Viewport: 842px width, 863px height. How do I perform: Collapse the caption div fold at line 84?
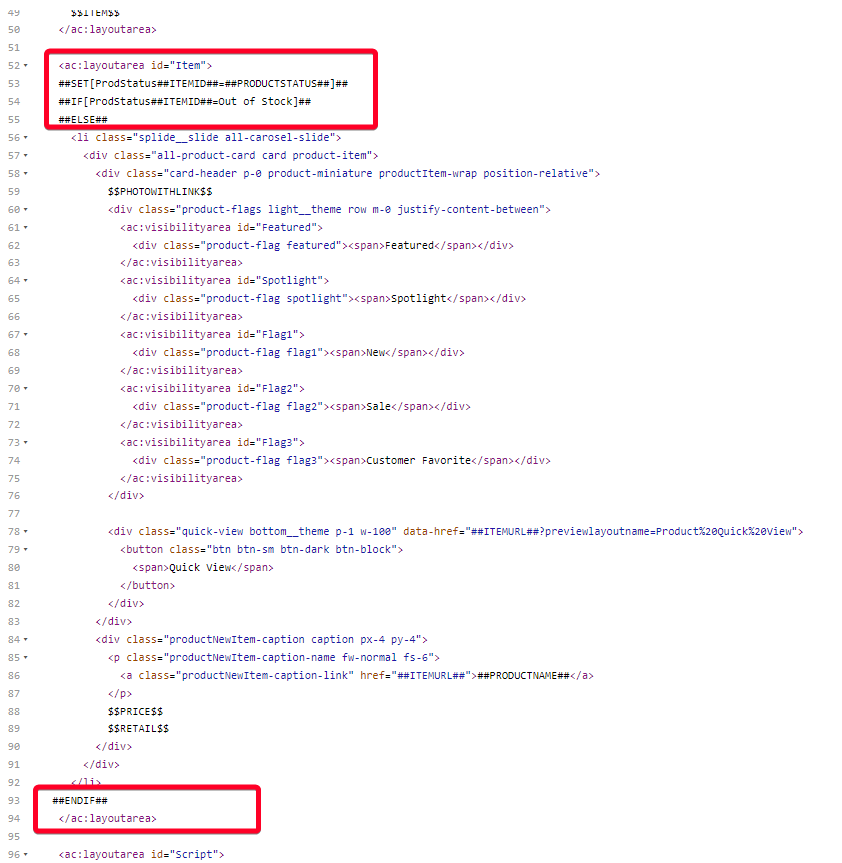point(26,640)
